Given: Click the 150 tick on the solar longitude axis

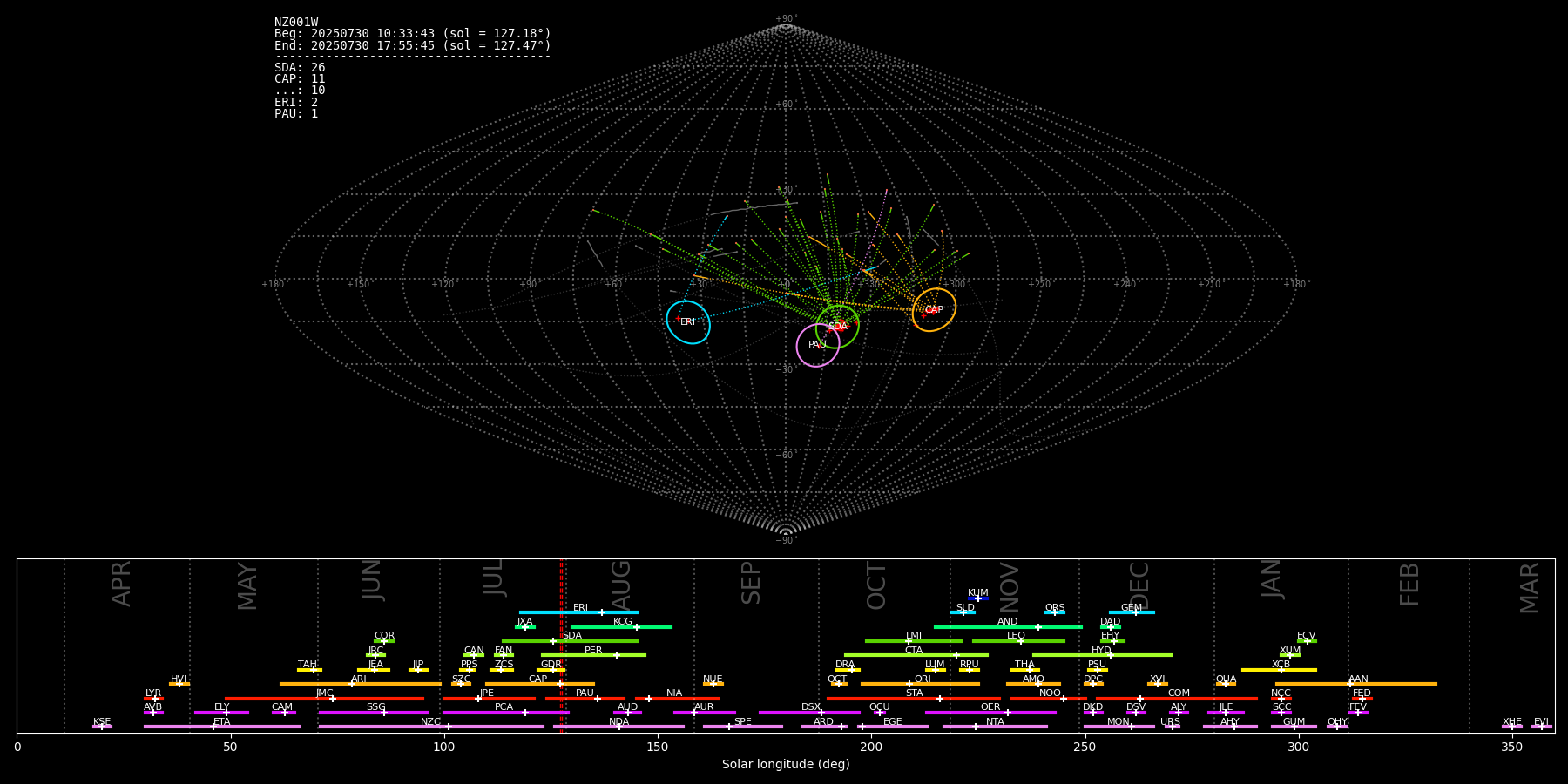Looking at the screenshot, I should click(x=658, y=747).
